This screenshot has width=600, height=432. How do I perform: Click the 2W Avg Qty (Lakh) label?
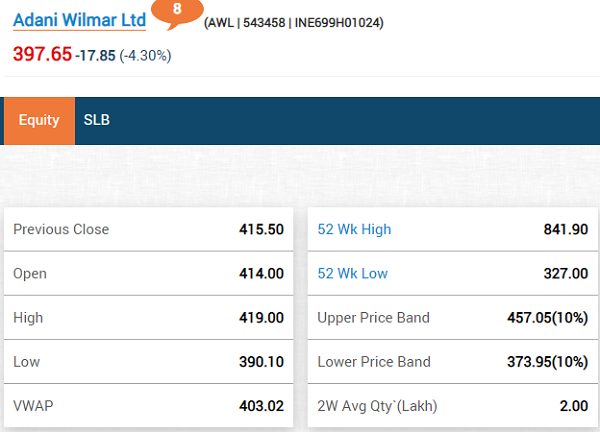click(377, 405)
